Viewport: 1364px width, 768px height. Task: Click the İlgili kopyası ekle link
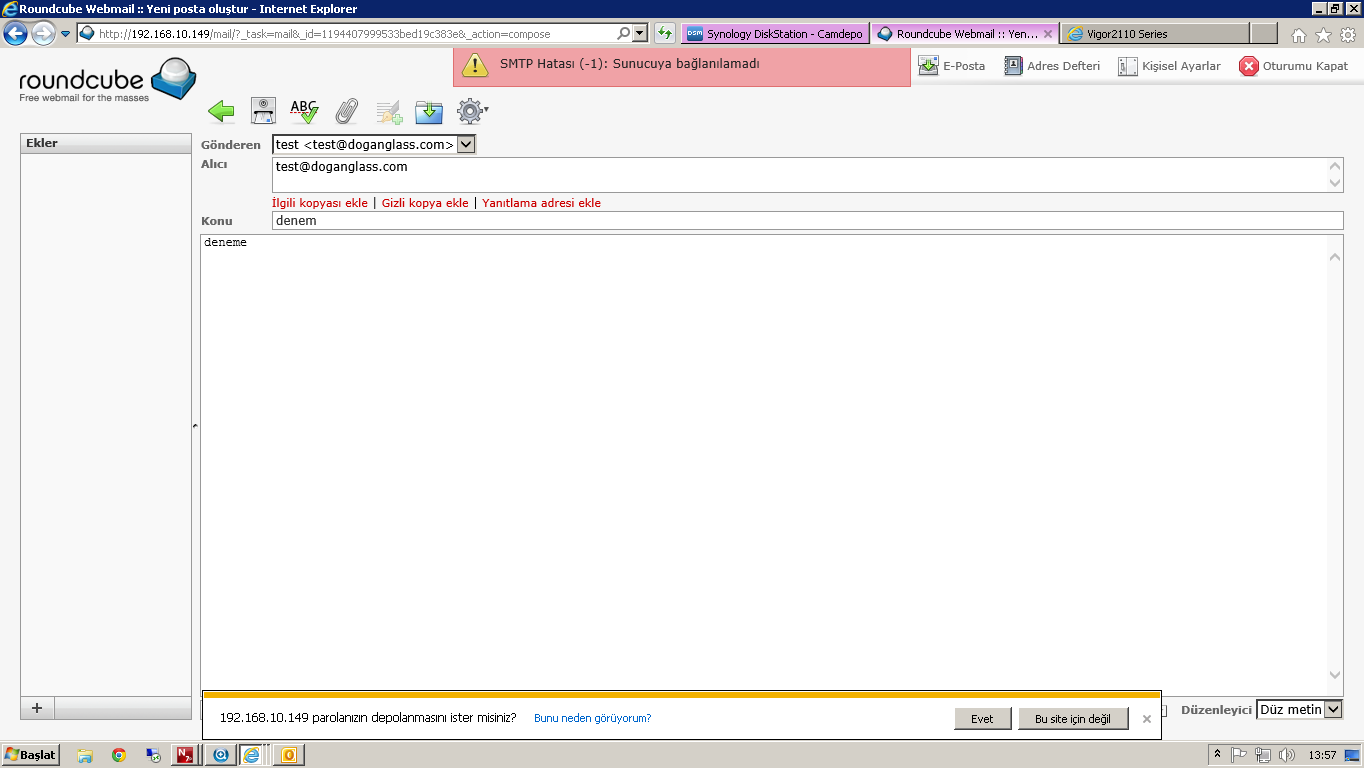pyautogui.click(x=320, y=203)
